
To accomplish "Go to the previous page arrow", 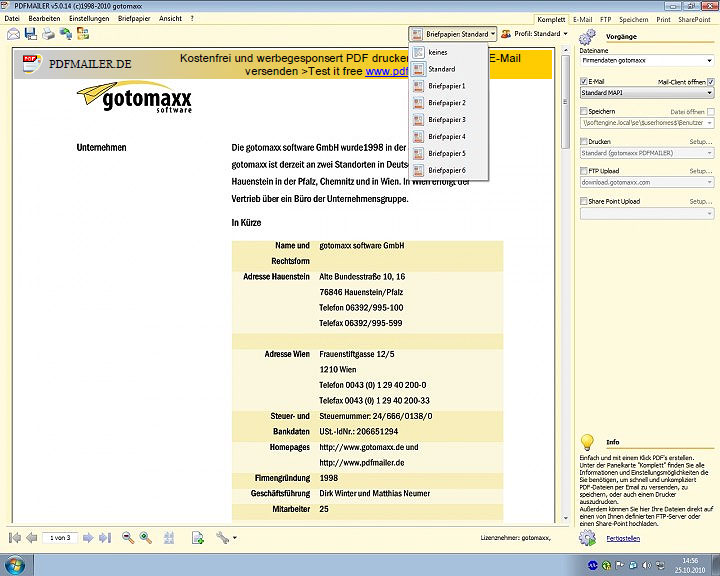I will 32,537.
